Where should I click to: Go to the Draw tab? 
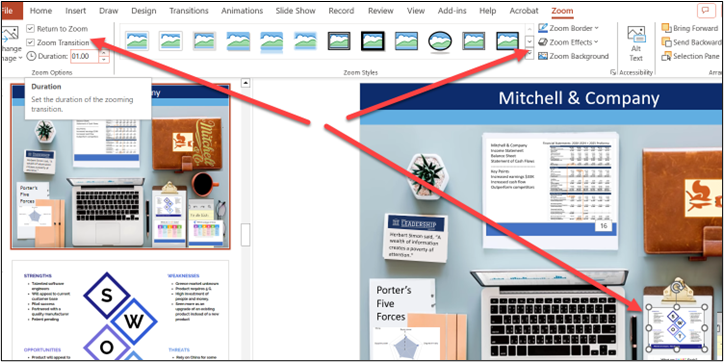(x=109, y=11)
